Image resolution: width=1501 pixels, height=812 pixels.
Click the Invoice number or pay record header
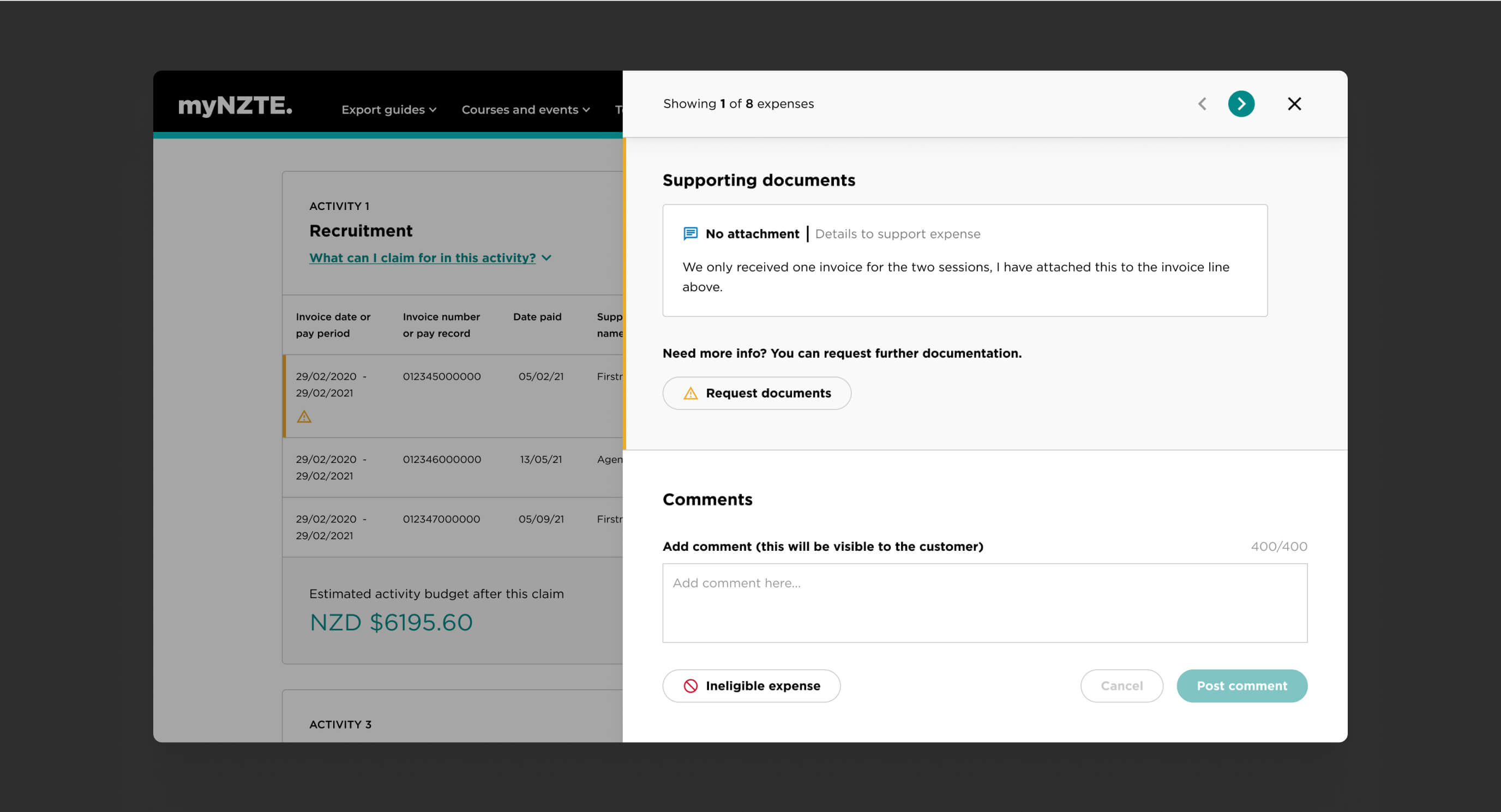(x=441, y=325)
